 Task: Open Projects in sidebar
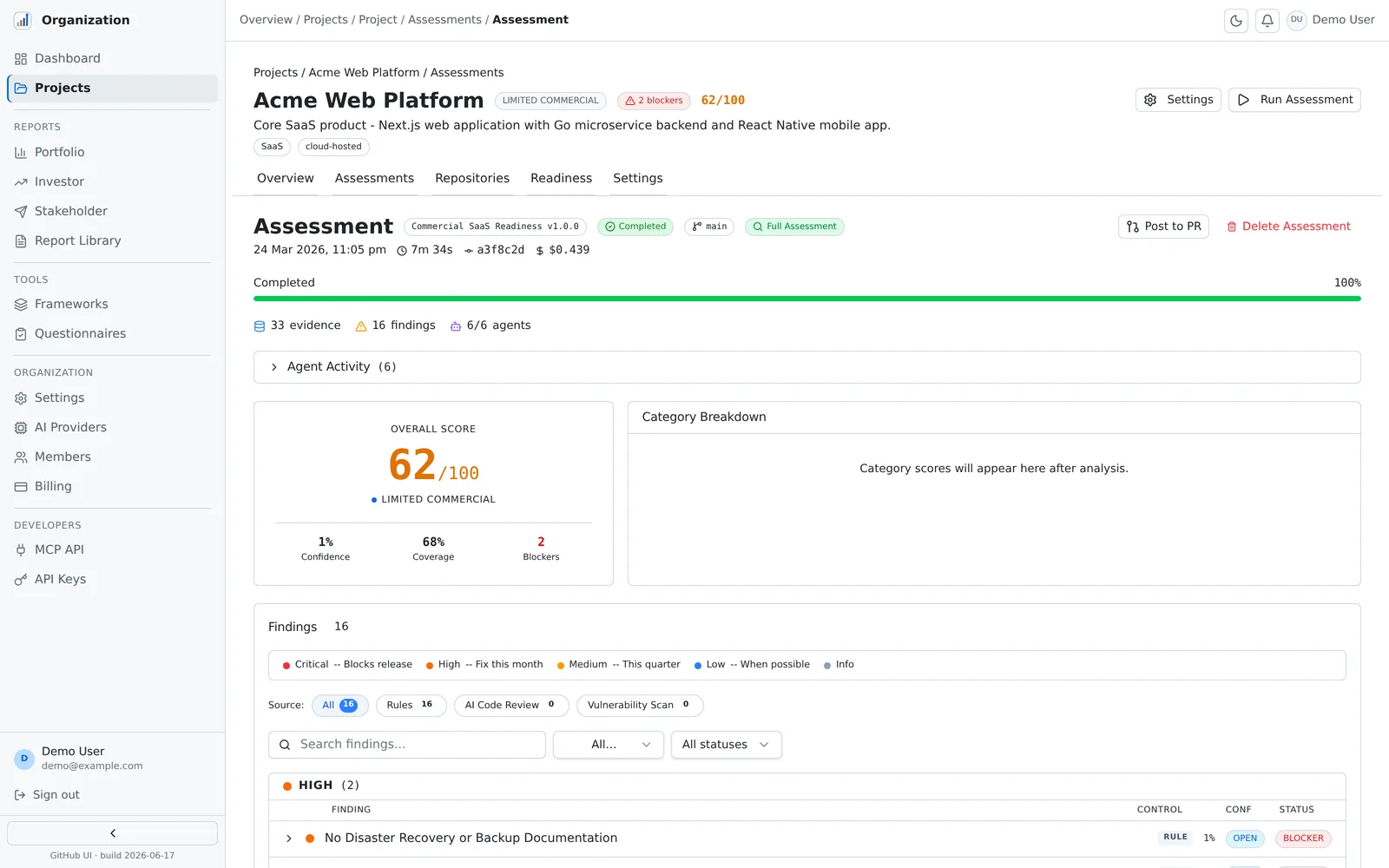click(x=112, y=88)
